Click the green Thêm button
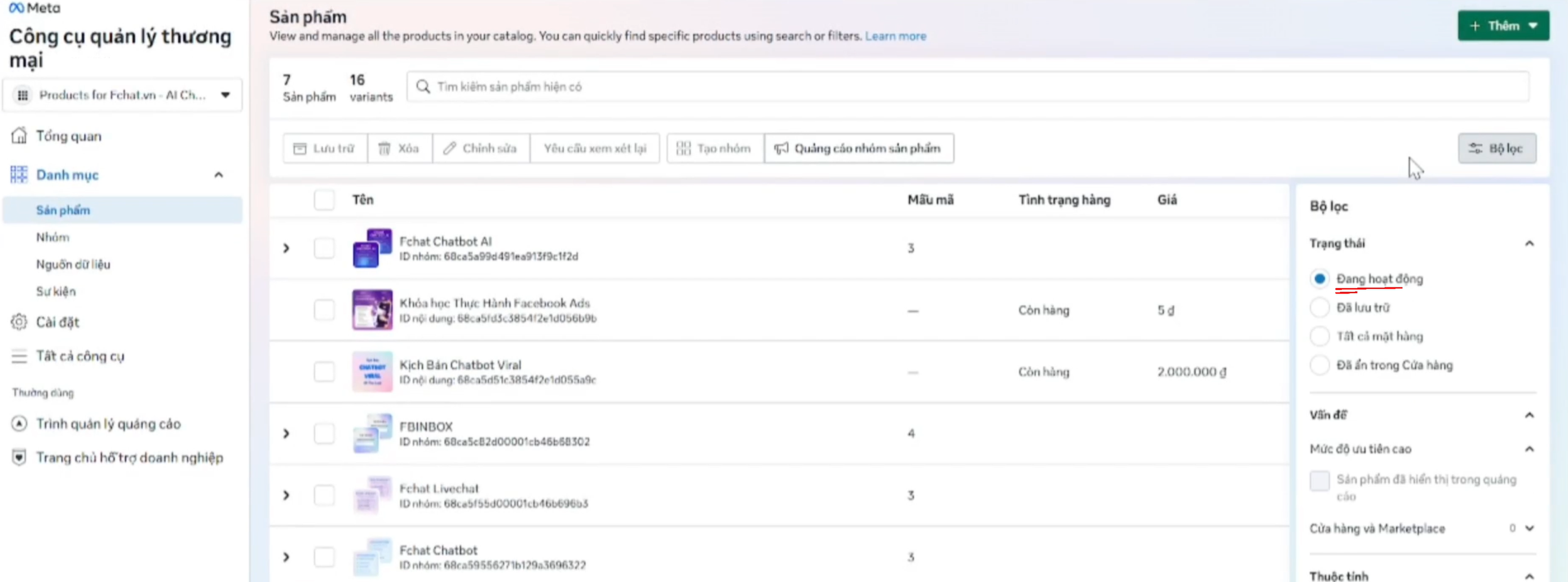The width and height of the screenshot is (1568, 582). [x=1502, y=25]
